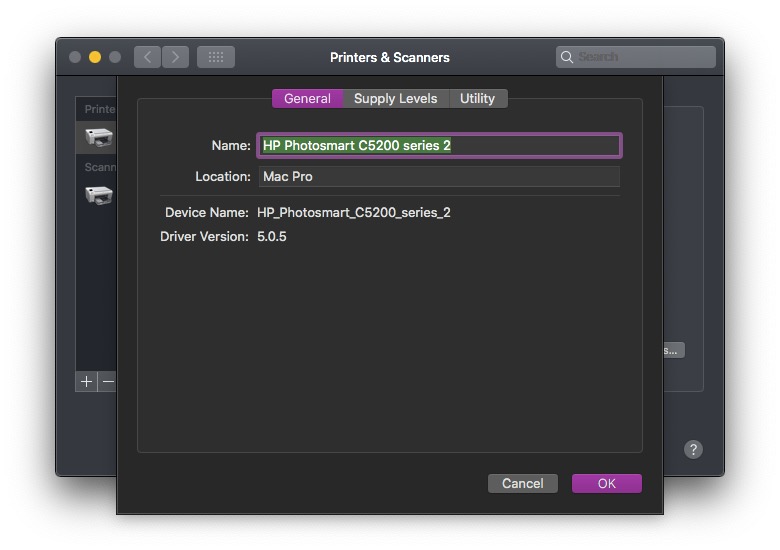
Task: Open the Utility tab
Action: [477, 98]
